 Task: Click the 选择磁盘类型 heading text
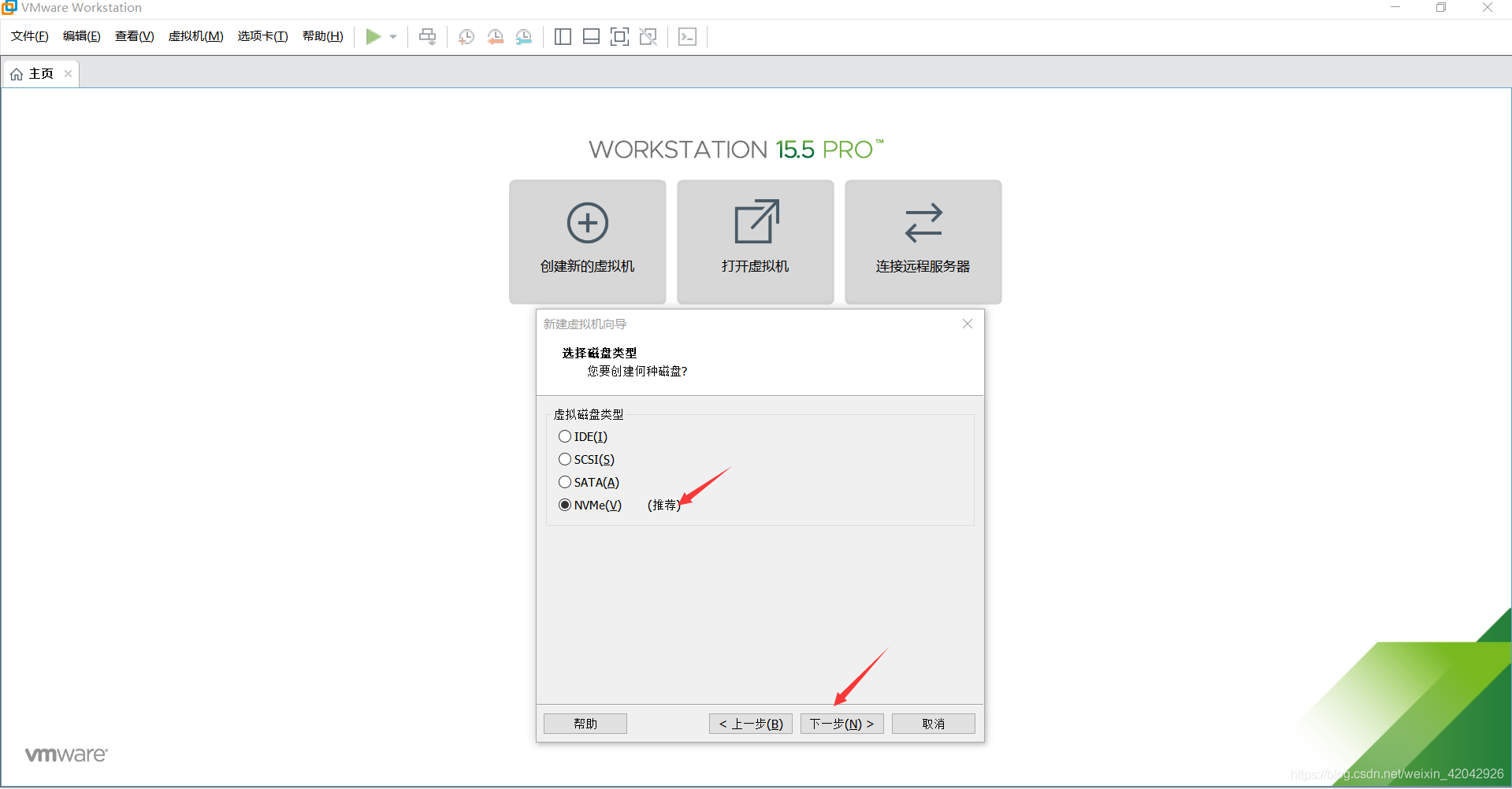click(600, 353)
